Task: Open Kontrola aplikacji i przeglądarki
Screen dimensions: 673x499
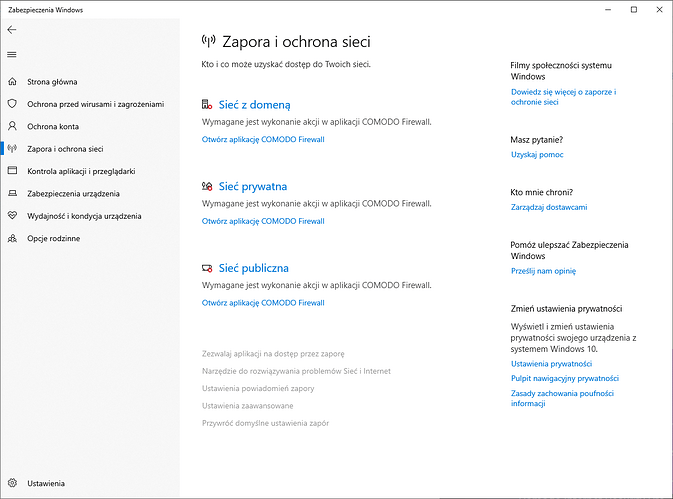Action: (81, 171)
